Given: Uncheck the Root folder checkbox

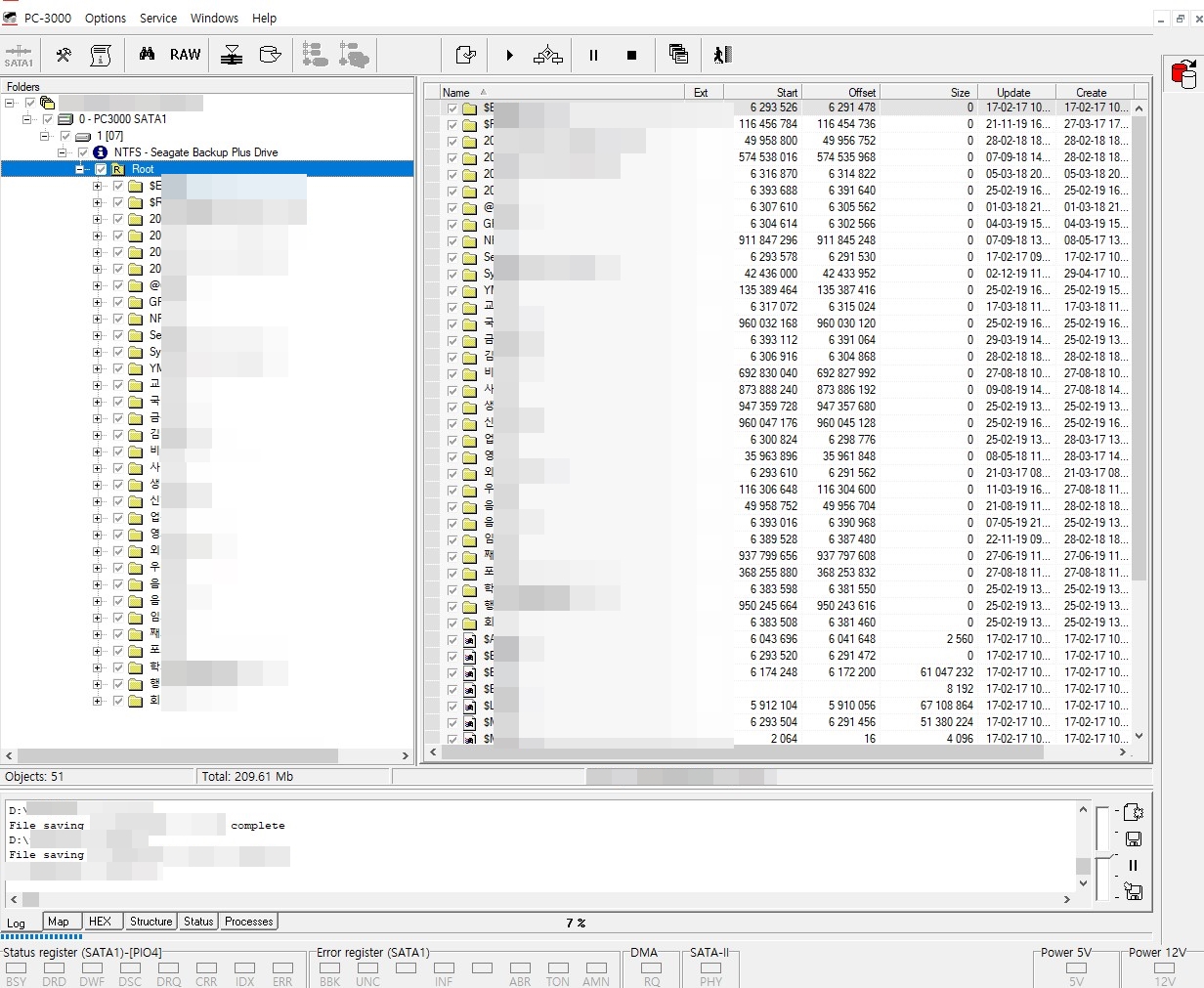Looking at the screenshot, I should (101, 169).
